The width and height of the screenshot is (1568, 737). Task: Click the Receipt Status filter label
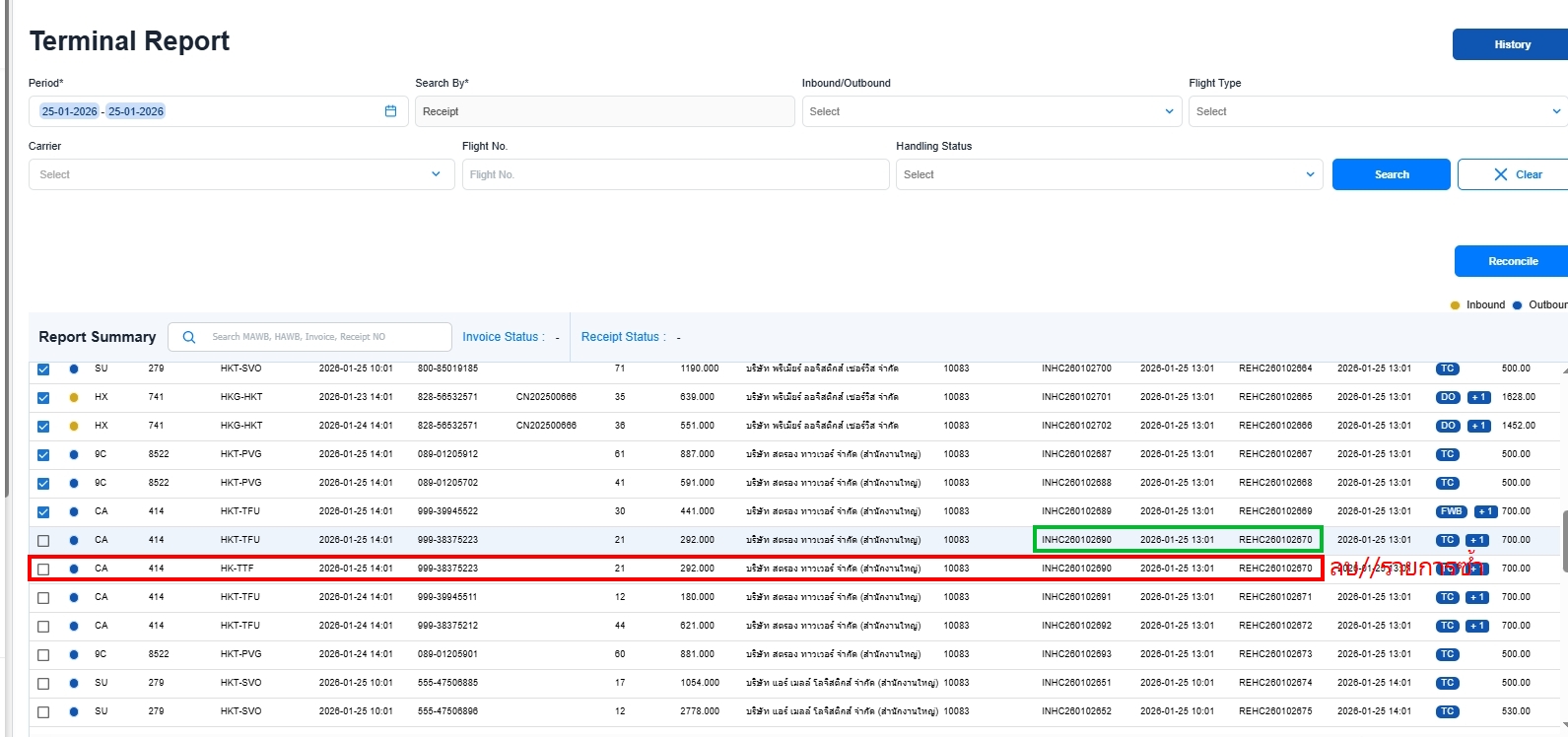point(621,337)
